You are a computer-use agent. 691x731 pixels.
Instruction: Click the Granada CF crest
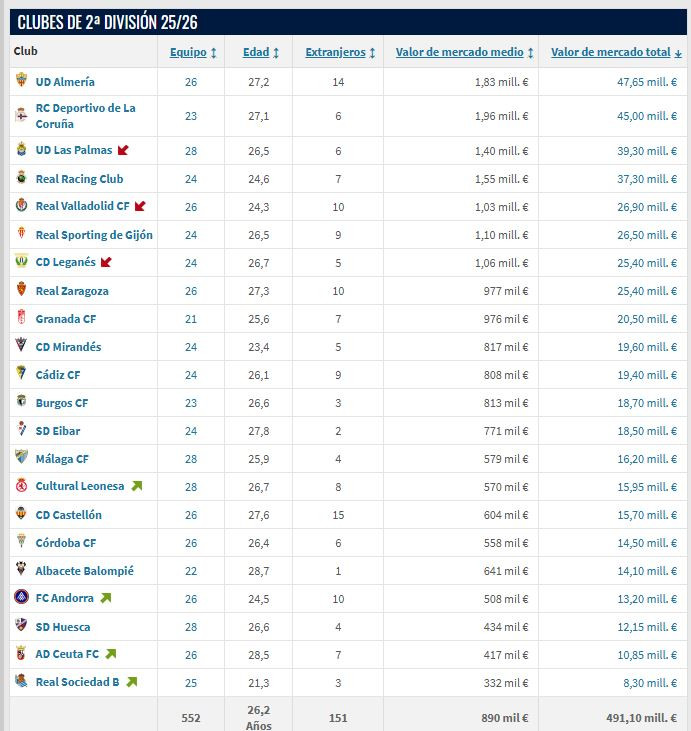[21, 317]
